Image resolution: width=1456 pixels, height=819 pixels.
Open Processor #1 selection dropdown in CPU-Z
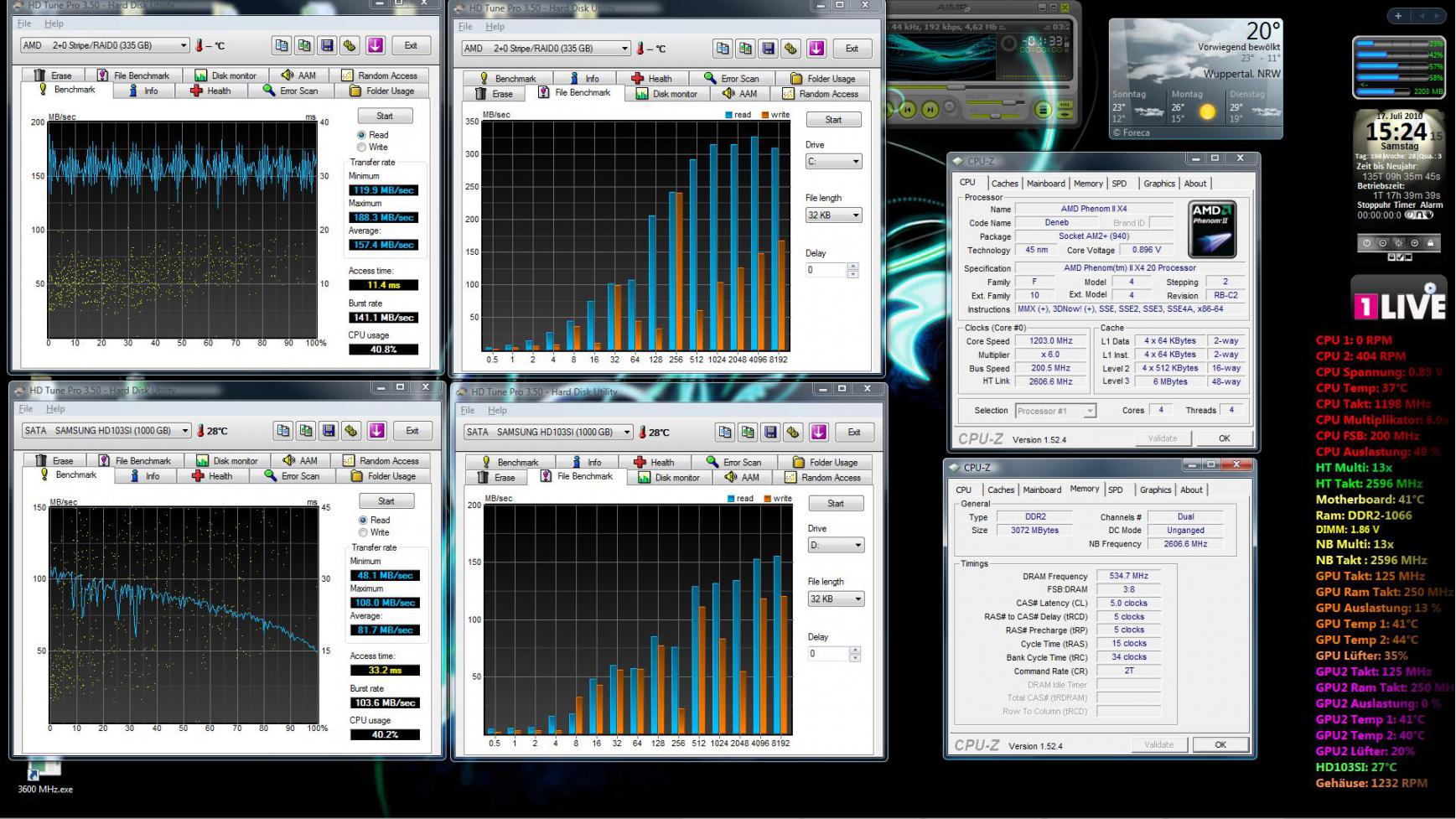pos(1055,411)
